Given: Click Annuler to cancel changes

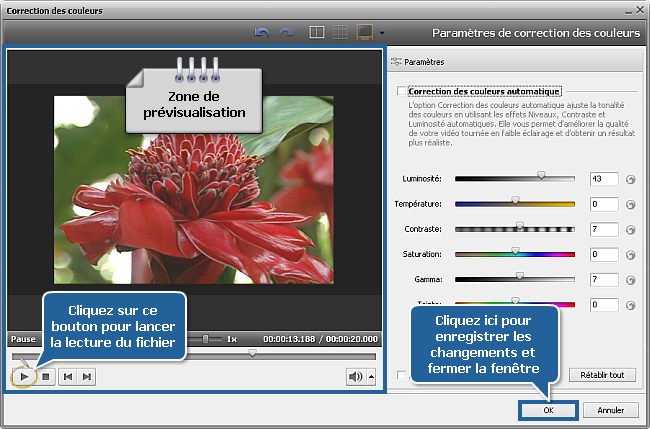Looking at the screenshot, I should pos(610,410).
